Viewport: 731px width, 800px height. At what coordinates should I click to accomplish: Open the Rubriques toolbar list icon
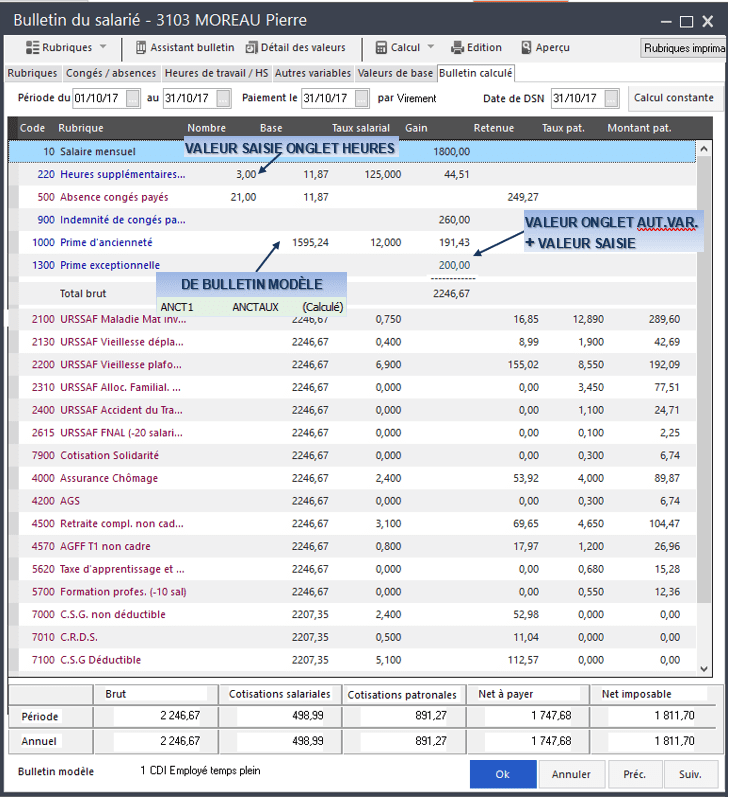[x=32, y=47]
